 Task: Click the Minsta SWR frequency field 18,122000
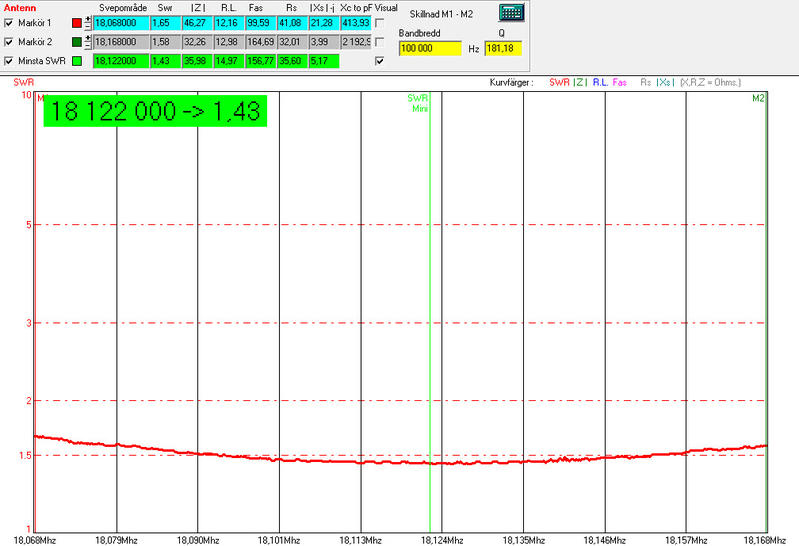pos(121,61)
